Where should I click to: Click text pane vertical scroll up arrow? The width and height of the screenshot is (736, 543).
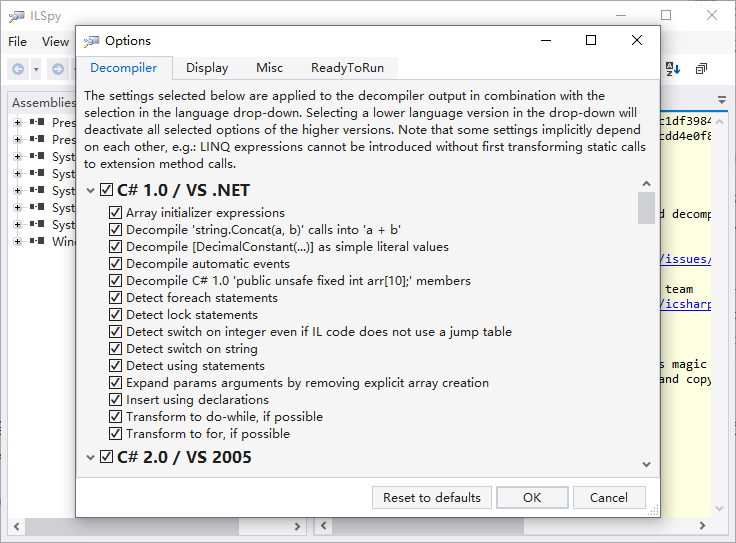click(x=720, y=121)
